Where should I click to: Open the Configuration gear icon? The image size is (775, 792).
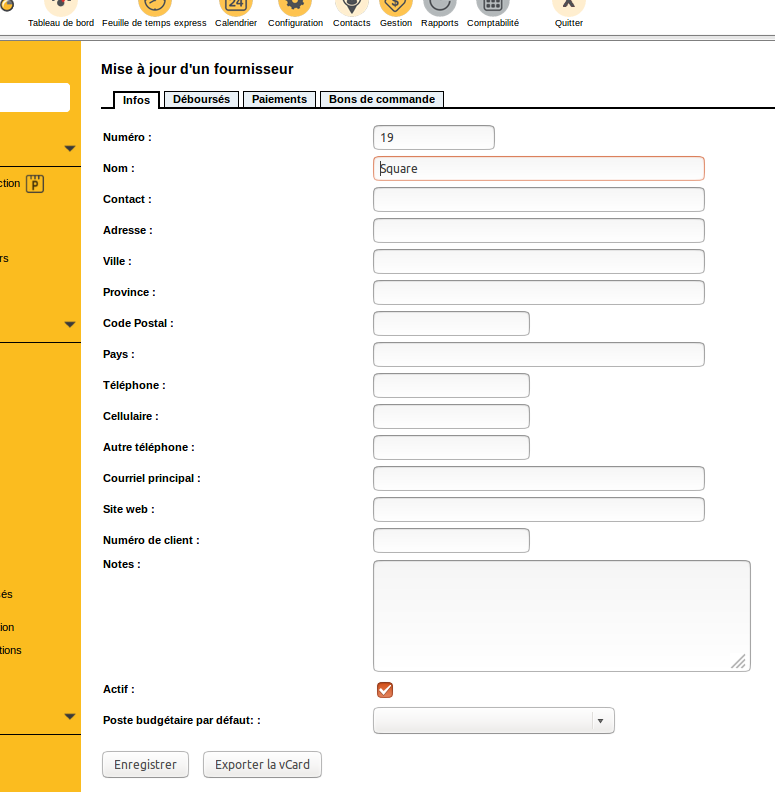click(x=295, y=10)
